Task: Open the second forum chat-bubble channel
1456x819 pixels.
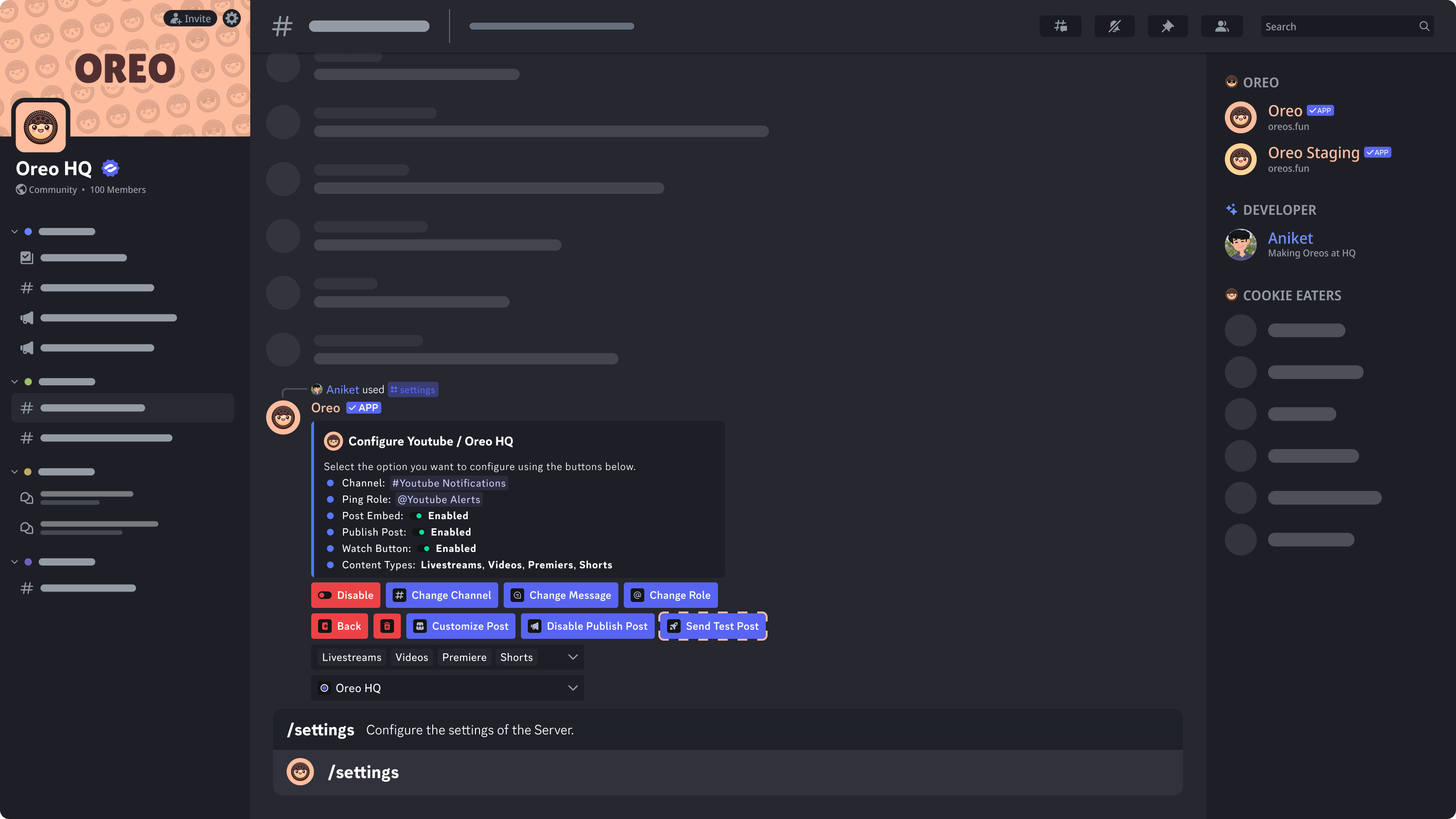Action: pos(89,528)
